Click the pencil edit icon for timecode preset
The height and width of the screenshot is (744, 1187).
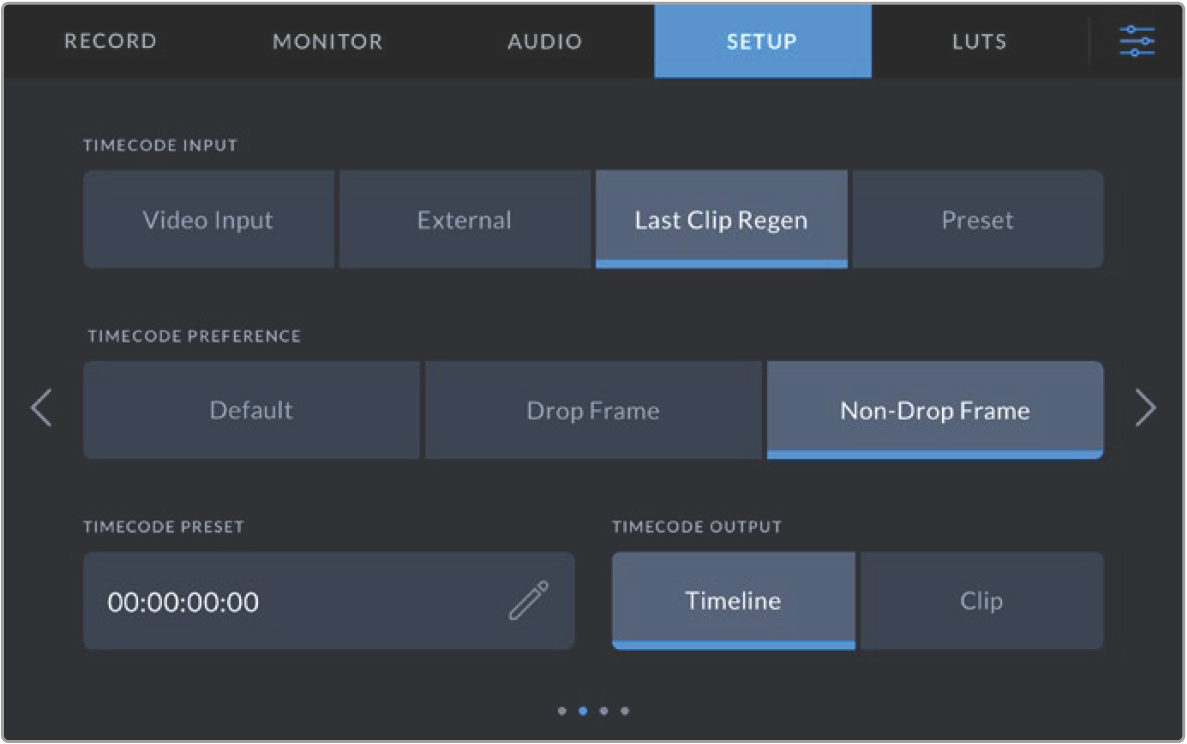tap(528, 601)
